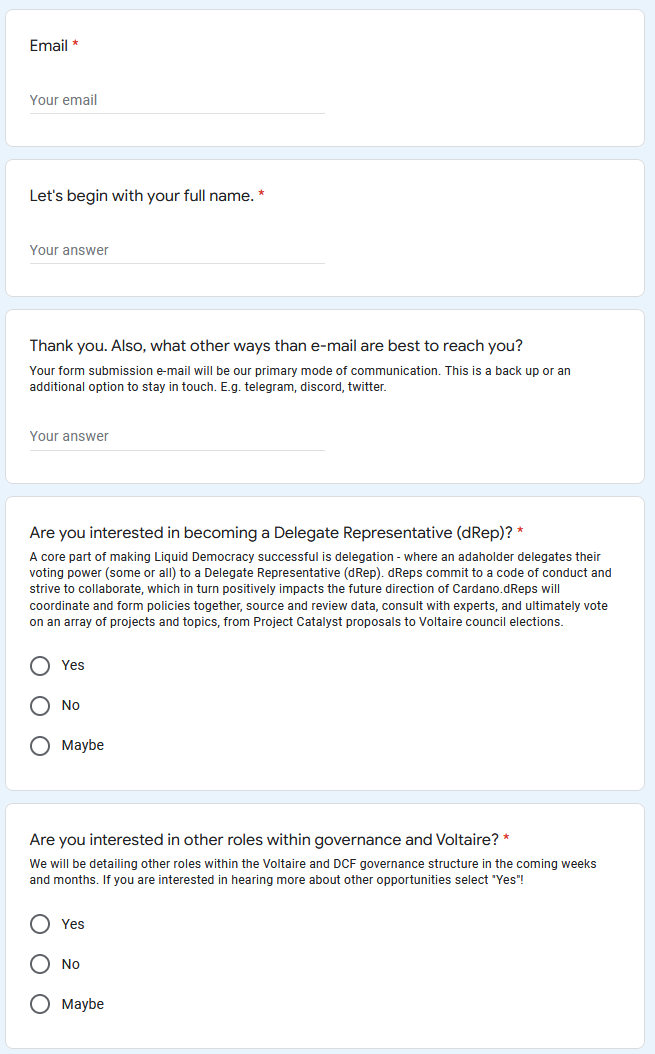Viewport: 655px width, 1054px height.
Task: Click the 'Let's begin with your full name' heading
Action: 142,196
